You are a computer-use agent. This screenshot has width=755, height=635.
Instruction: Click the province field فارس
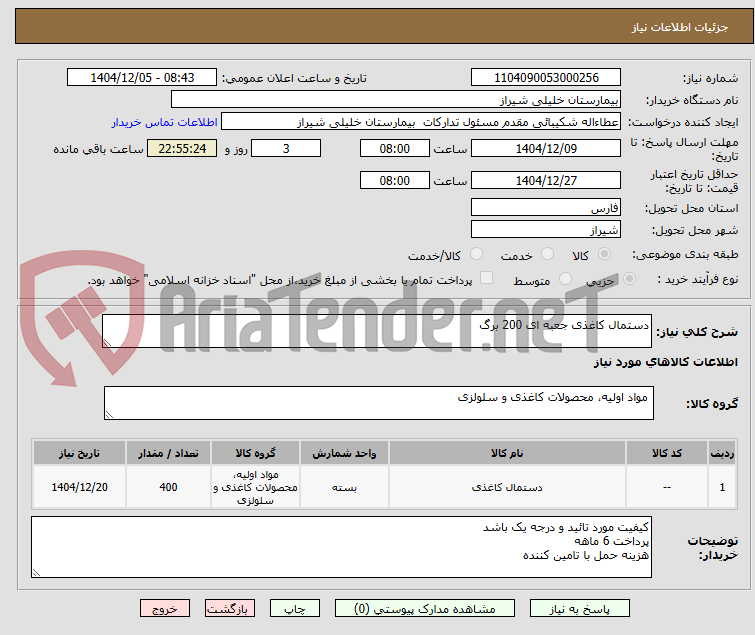546,207
